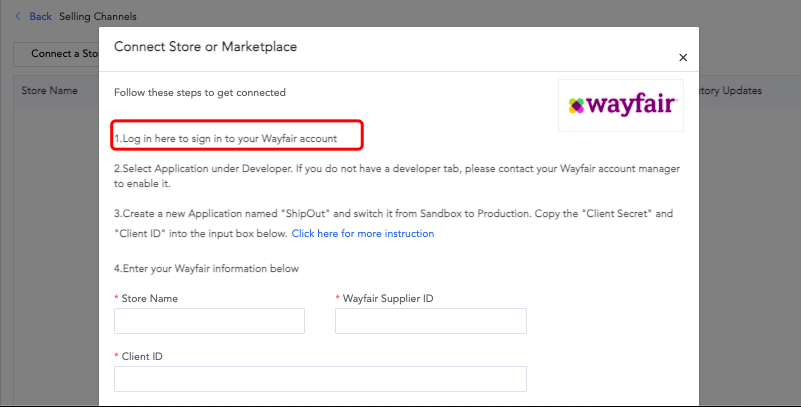Image resolution: width=801 pixels, height=407 pixels.
Task: Click the back chevron arrow icon
Action: pyautogui.click(x=18, y=16)
